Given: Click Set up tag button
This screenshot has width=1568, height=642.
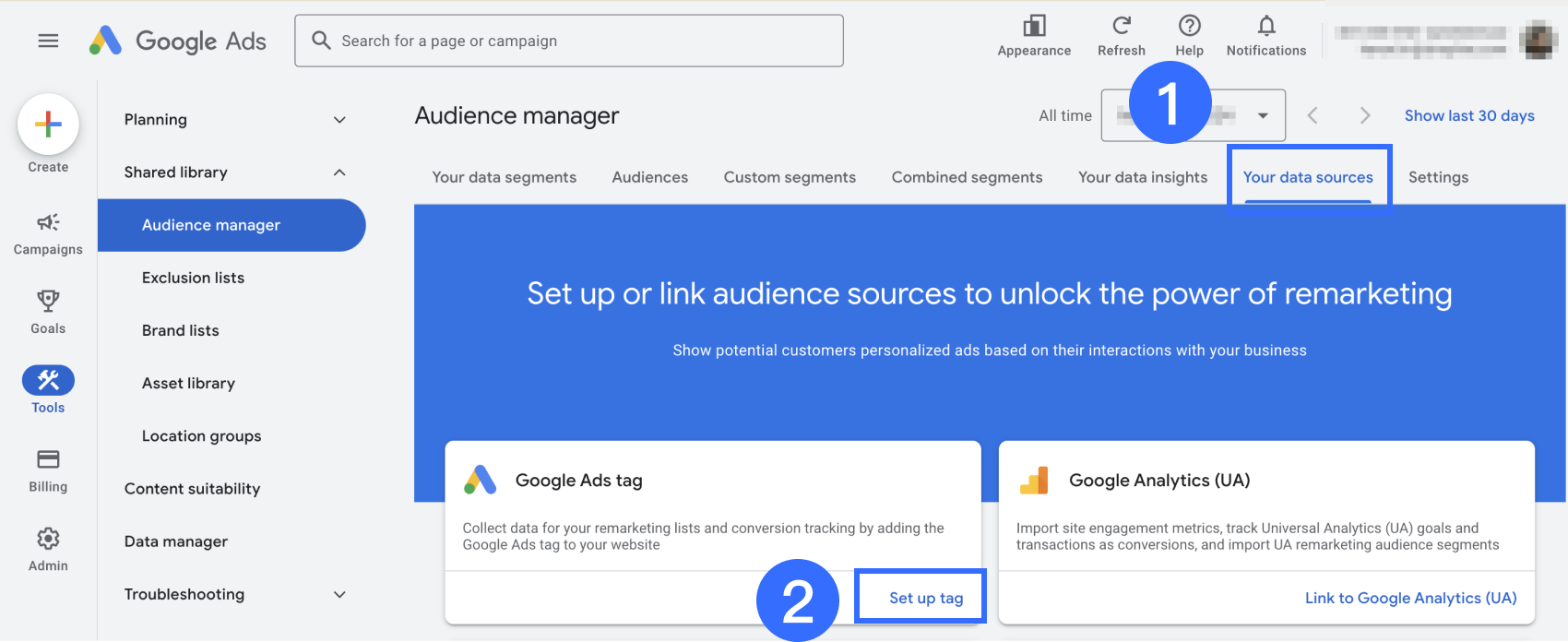Looking at the screenshot, I should pyautogui.click(x=926, y=598).
